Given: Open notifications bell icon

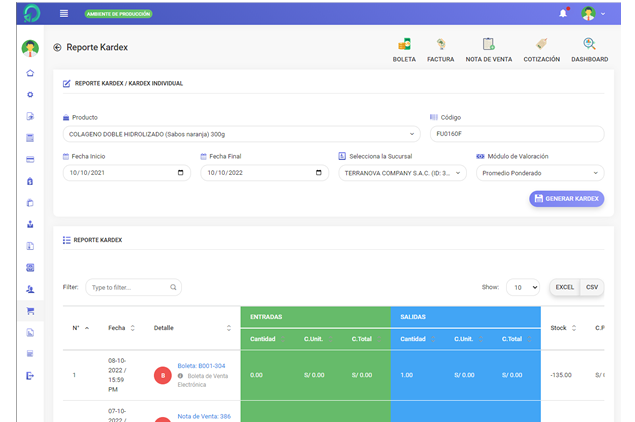Looking at the screenshot, I should tap(563, 13).
